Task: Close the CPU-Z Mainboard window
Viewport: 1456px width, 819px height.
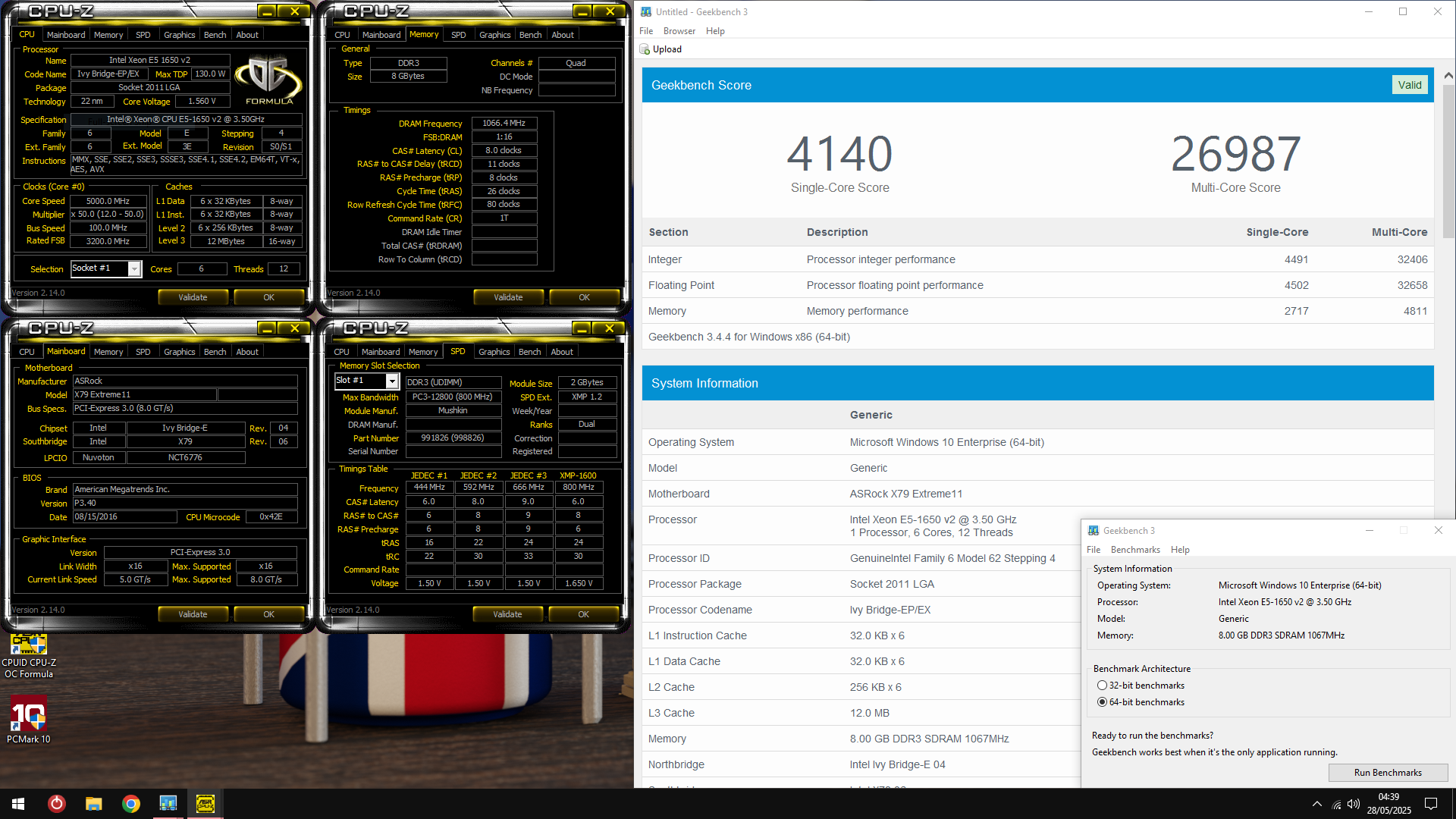Action: [294, 328]
